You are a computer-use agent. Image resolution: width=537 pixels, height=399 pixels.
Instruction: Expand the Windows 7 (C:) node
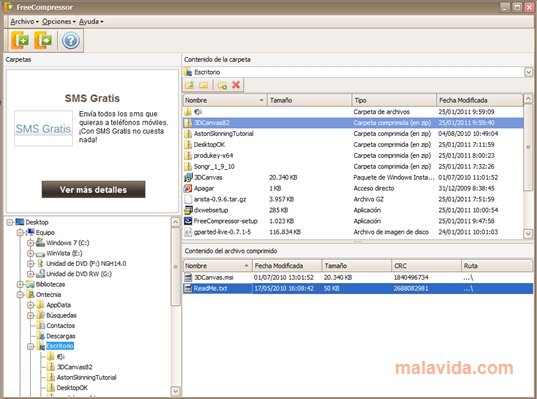30,243
